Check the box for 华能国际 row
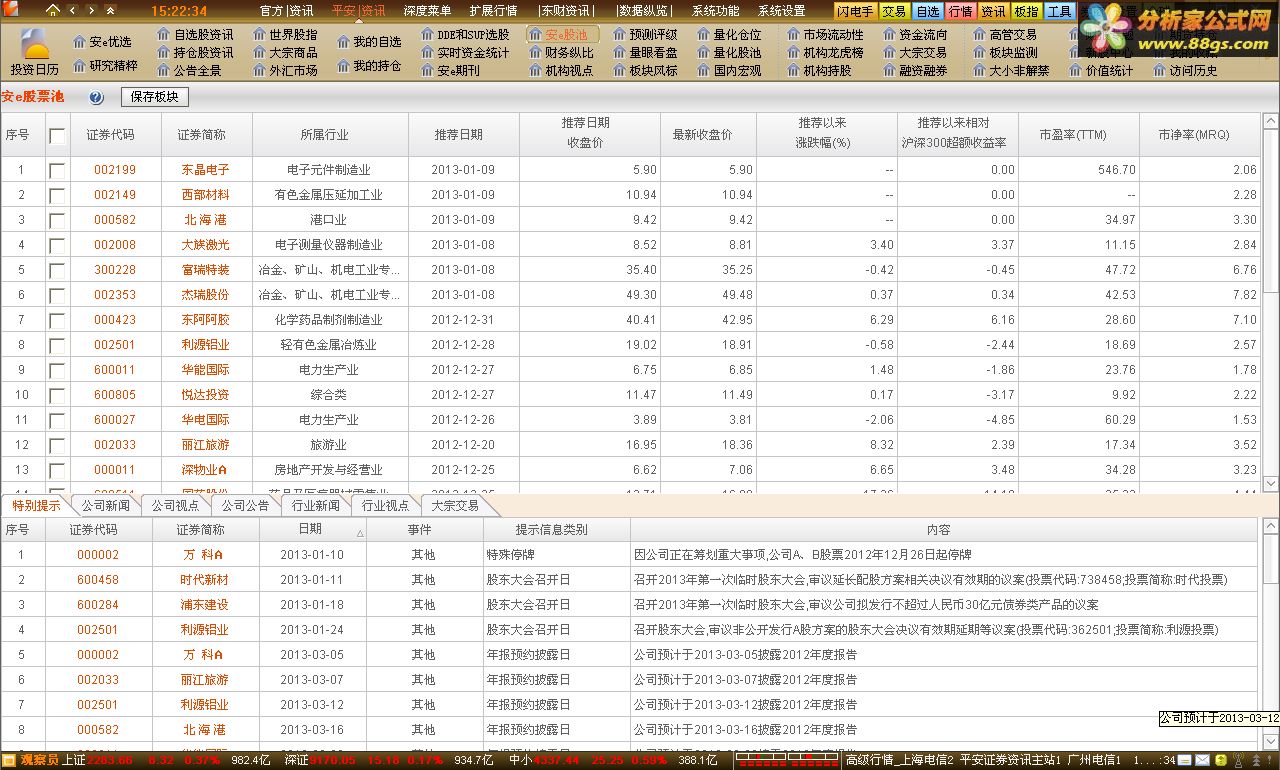Viewport: 1280px width, 770px height. point(58,370)
